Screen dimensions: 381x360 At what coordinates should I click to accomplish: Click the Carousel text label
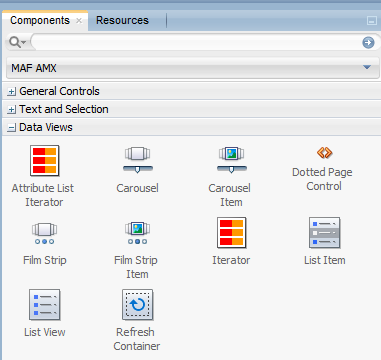138,188
